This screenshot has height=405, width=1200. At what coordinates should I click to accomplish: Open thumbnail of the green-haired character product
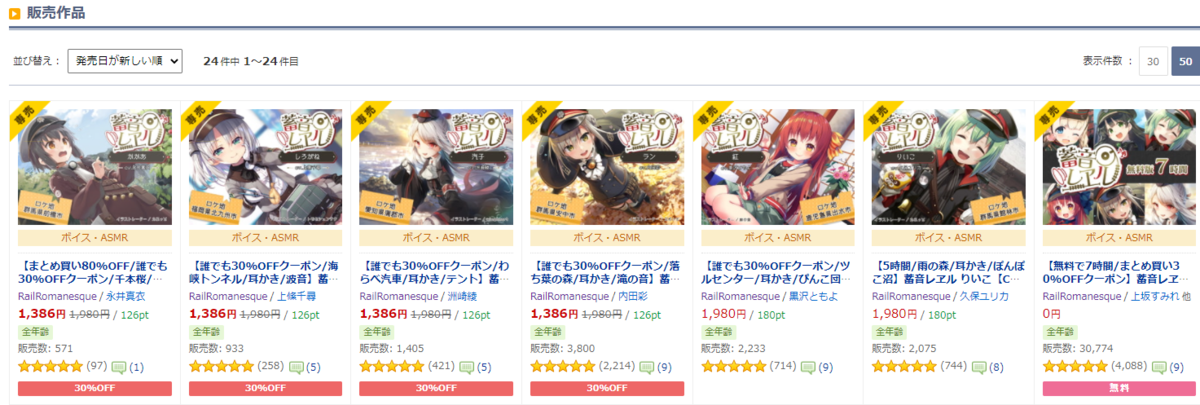pos(949,166)
